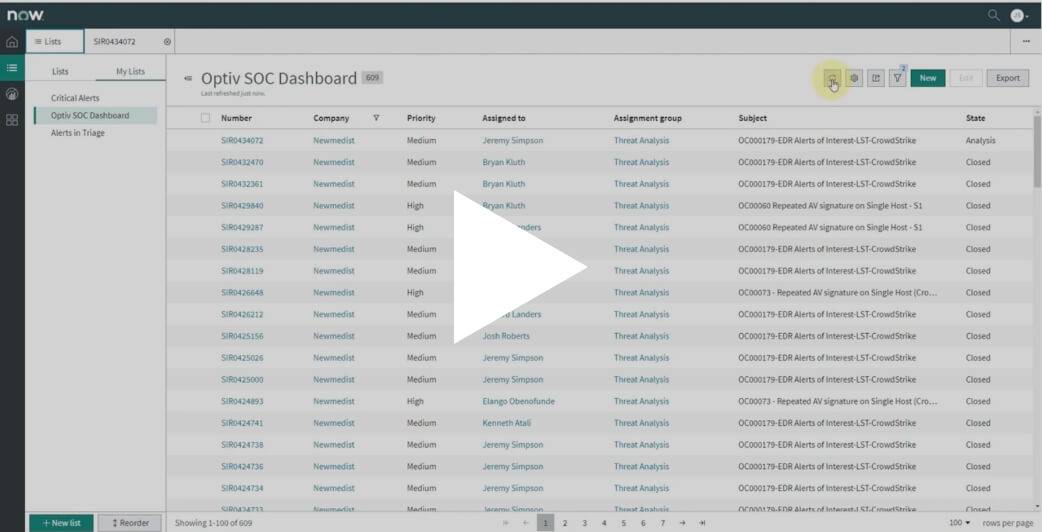Click the greyed-out Edit button
The image size is (1042, 532).
pos(966,78)
